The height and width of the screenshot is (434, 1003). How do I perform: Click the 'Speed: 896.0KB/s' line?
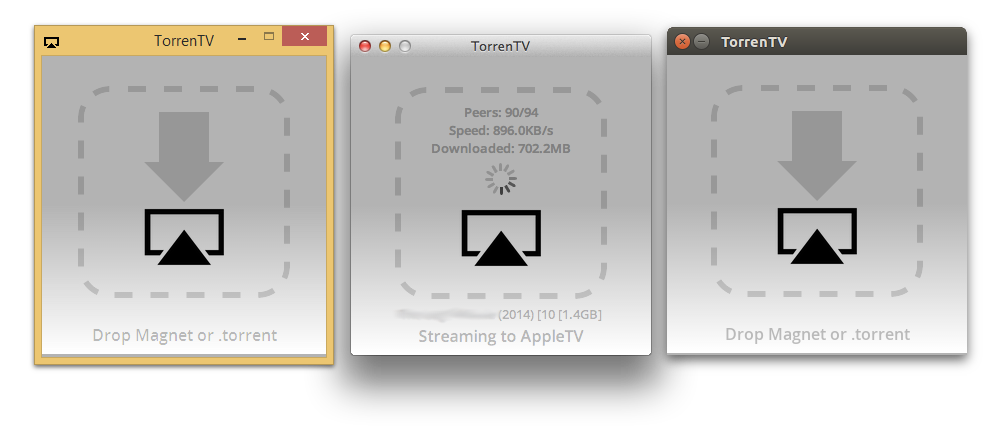[x=501, y=131]
